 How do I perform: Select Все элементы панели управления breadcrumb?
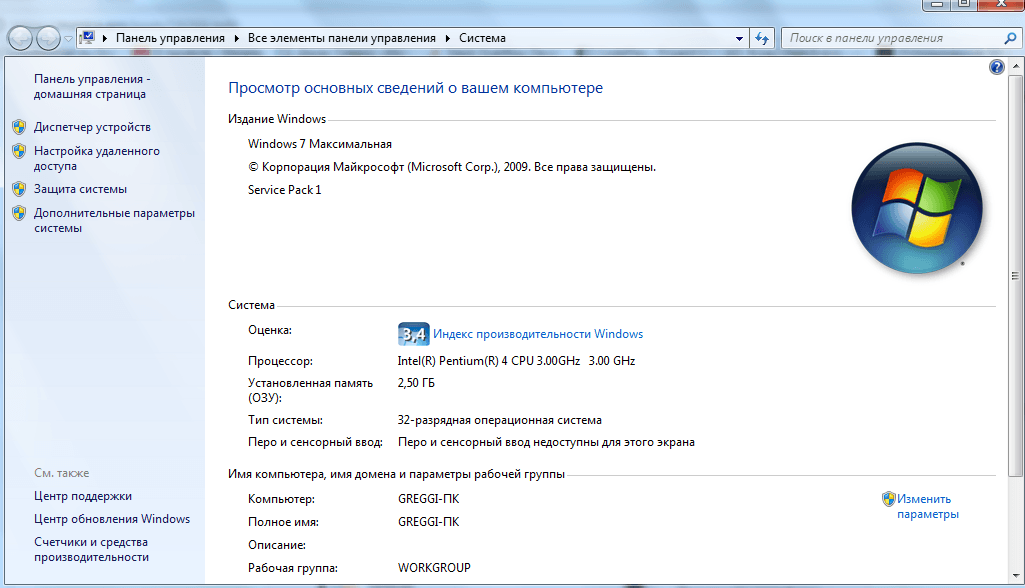341,38
